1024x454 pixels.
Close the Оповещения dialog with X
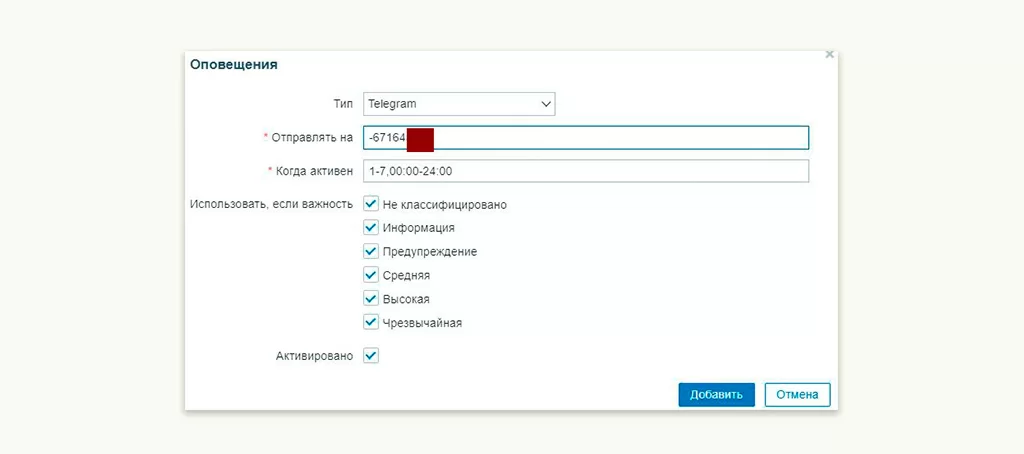point(829,55)
